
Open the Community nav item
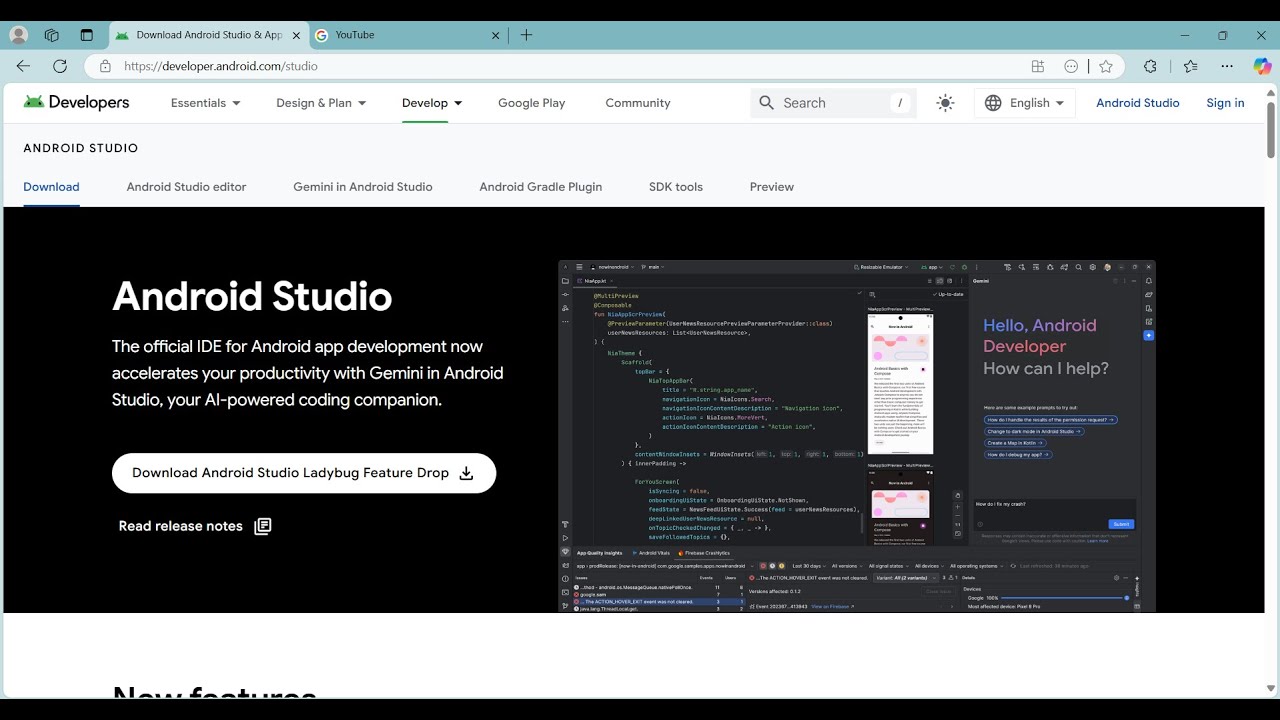638,103
